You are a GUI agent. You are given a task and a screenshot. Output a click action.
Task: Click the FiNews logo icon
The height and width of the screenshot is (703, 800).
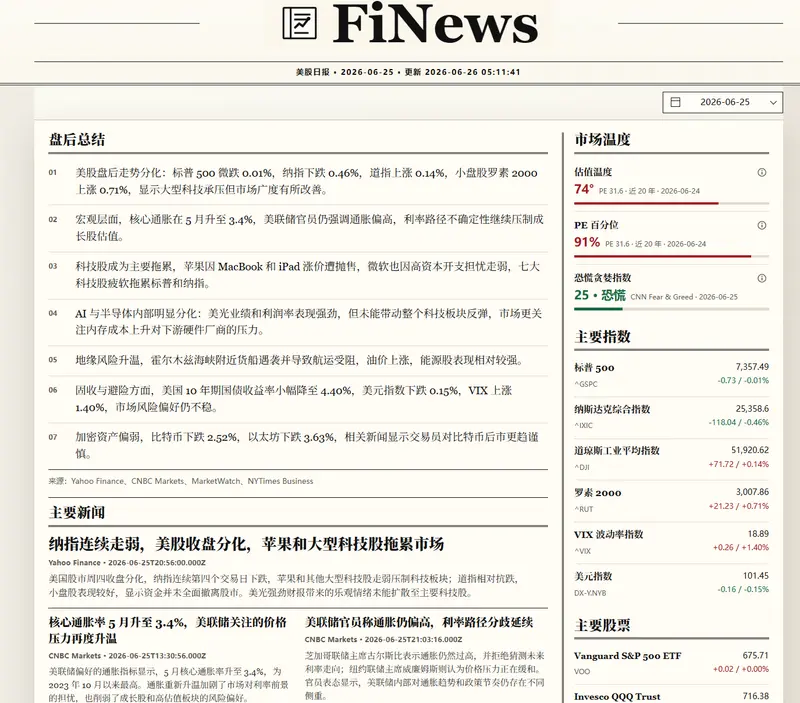tap(299, 23)
